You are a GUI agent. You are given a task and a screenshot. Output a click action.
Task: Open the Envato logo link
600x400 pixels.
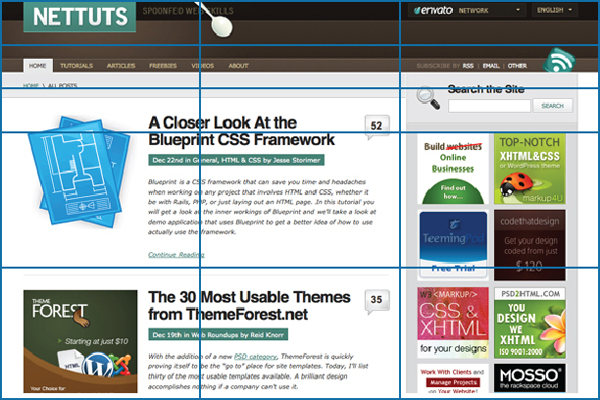click(432, 11)
